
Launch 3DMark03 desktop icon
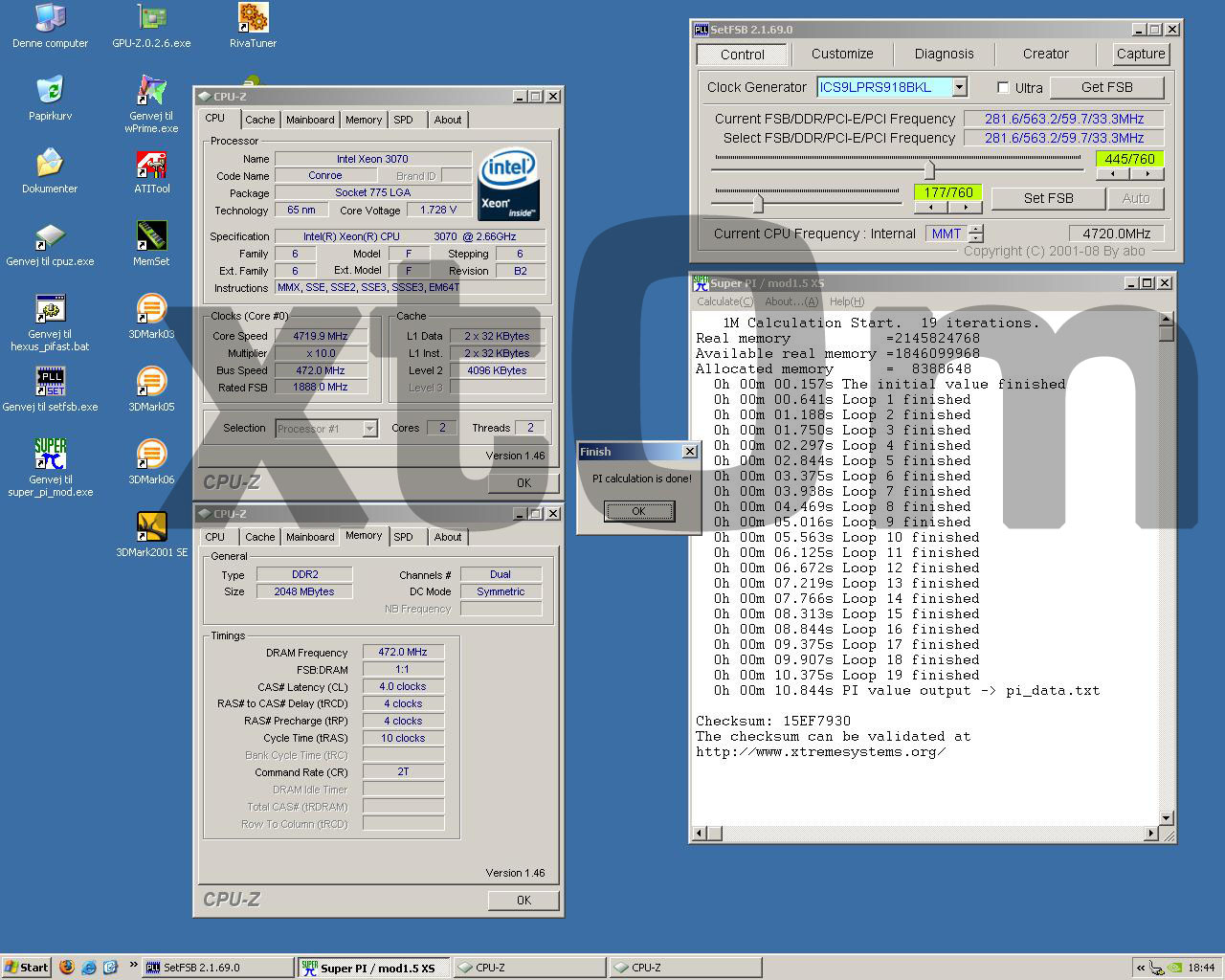coord(151,308)
